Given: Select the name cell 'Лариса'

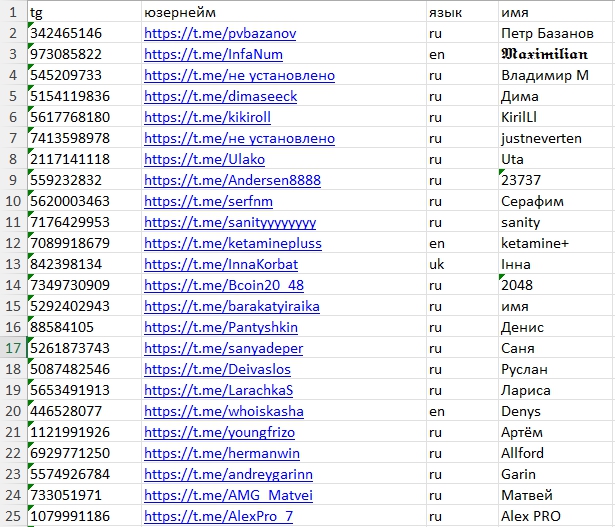Looking at the screenshot, I should tap(557, 390).
